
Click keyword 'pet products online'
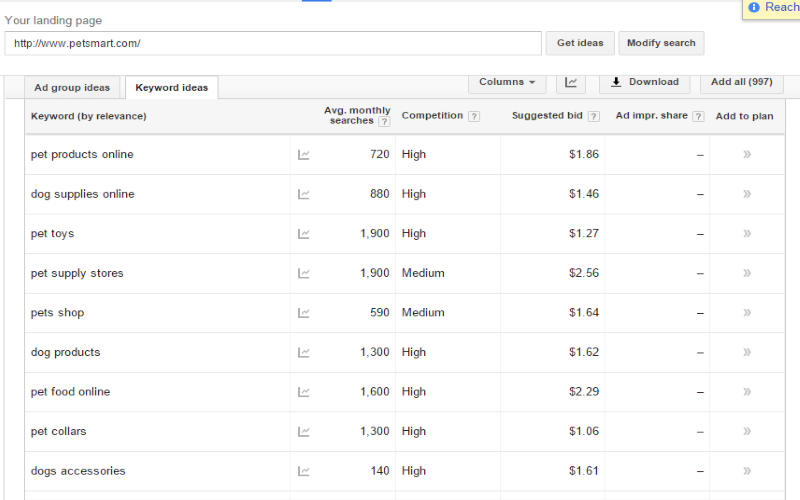(82, 154)
